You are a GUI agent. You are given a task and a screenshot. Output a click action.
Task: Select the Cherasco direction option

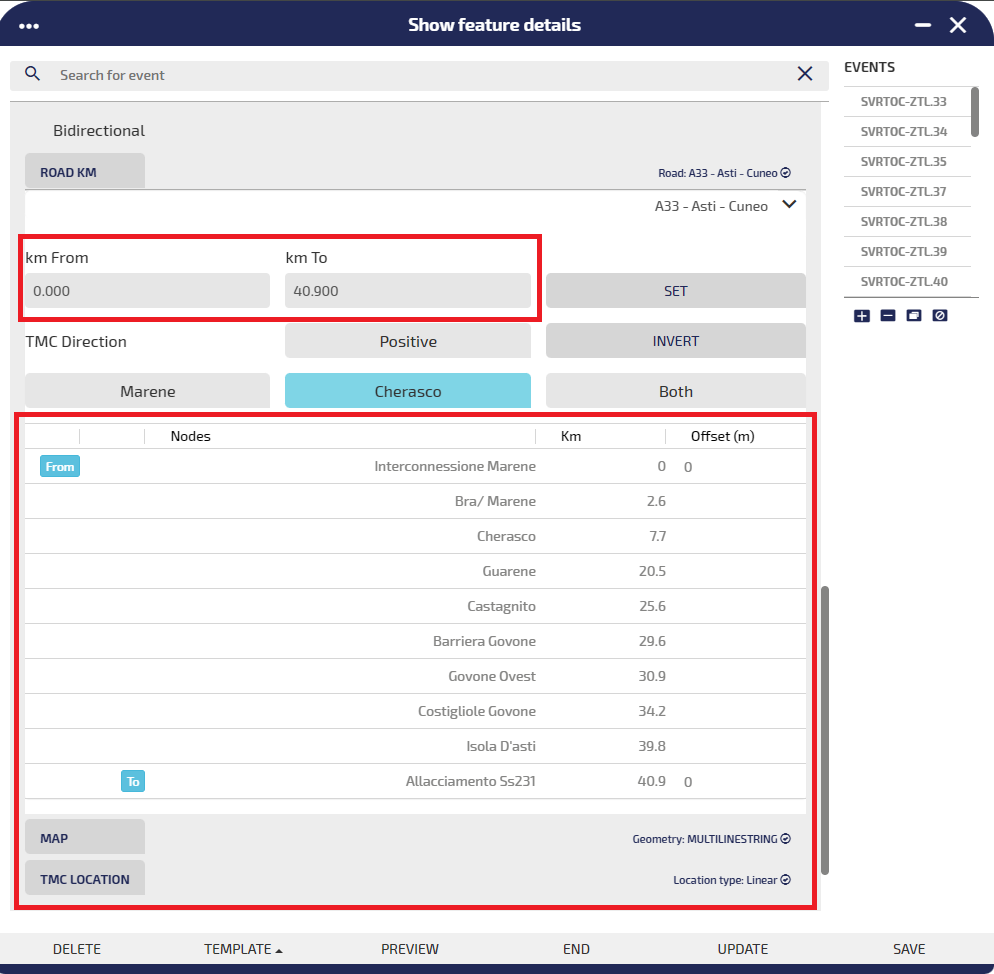(x=407, y=391)
